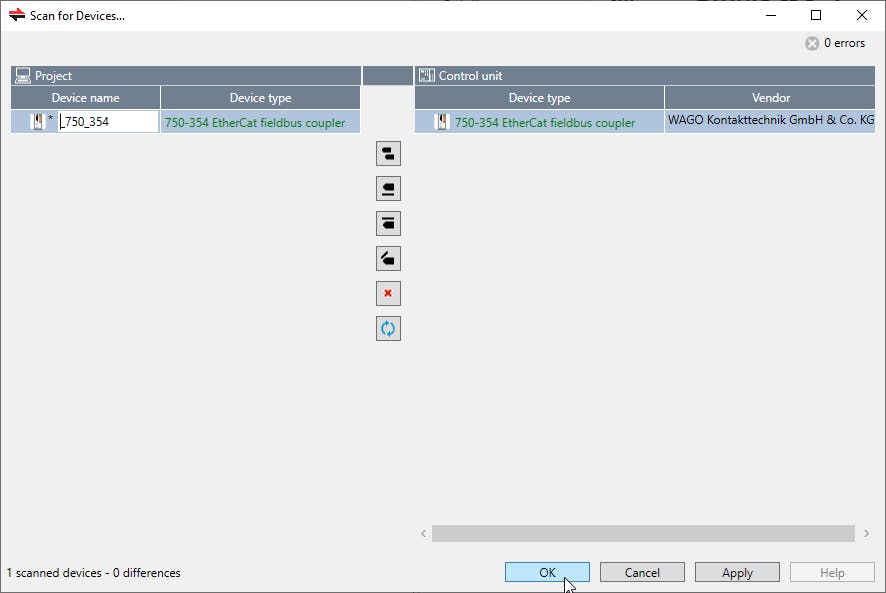Click the first apply-device icon button in middle column

[388, 154]
